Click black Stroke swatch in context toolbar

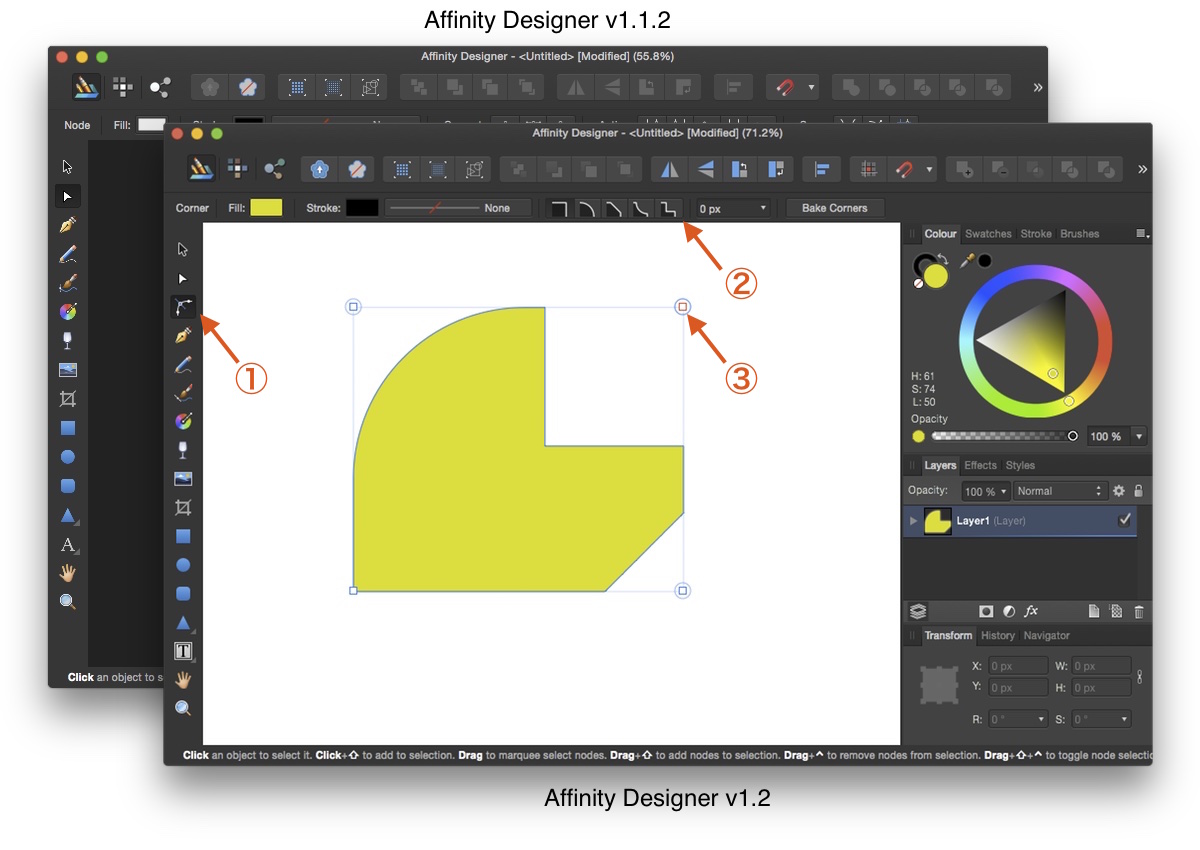point(362,208)
